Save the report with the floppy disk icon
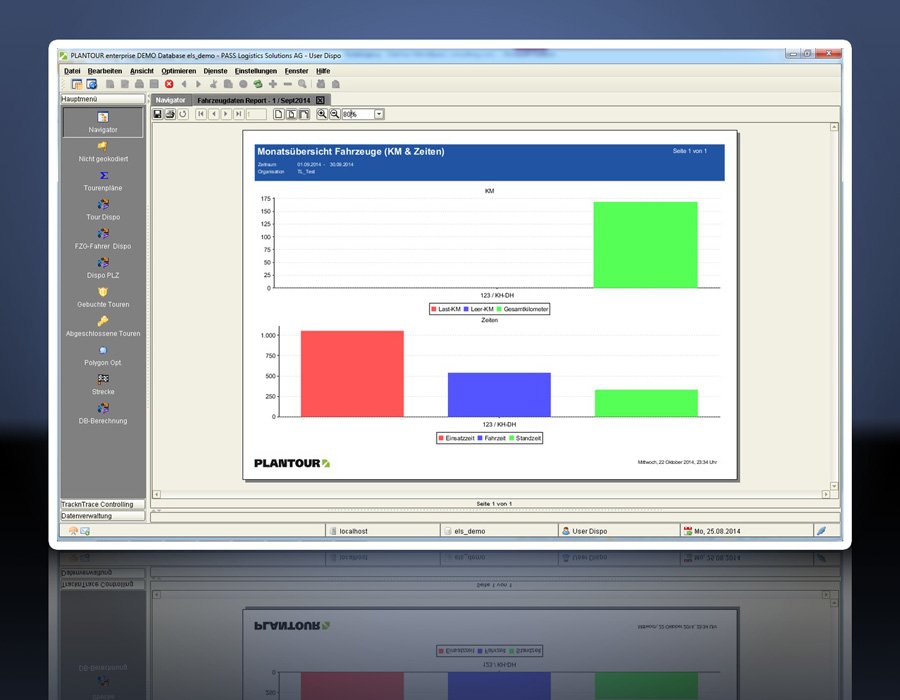 coord(158,114)
